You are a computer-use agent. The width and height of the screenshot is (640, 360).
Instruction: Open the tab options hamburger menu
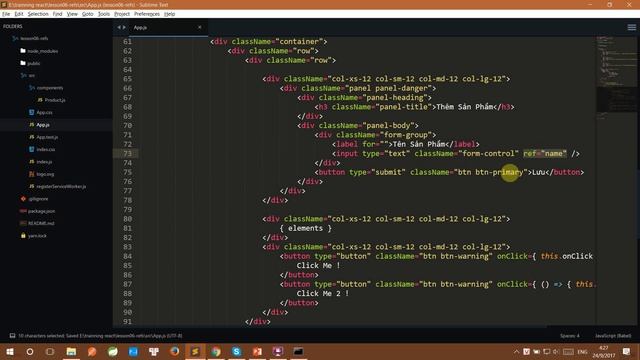click(631, 27)
